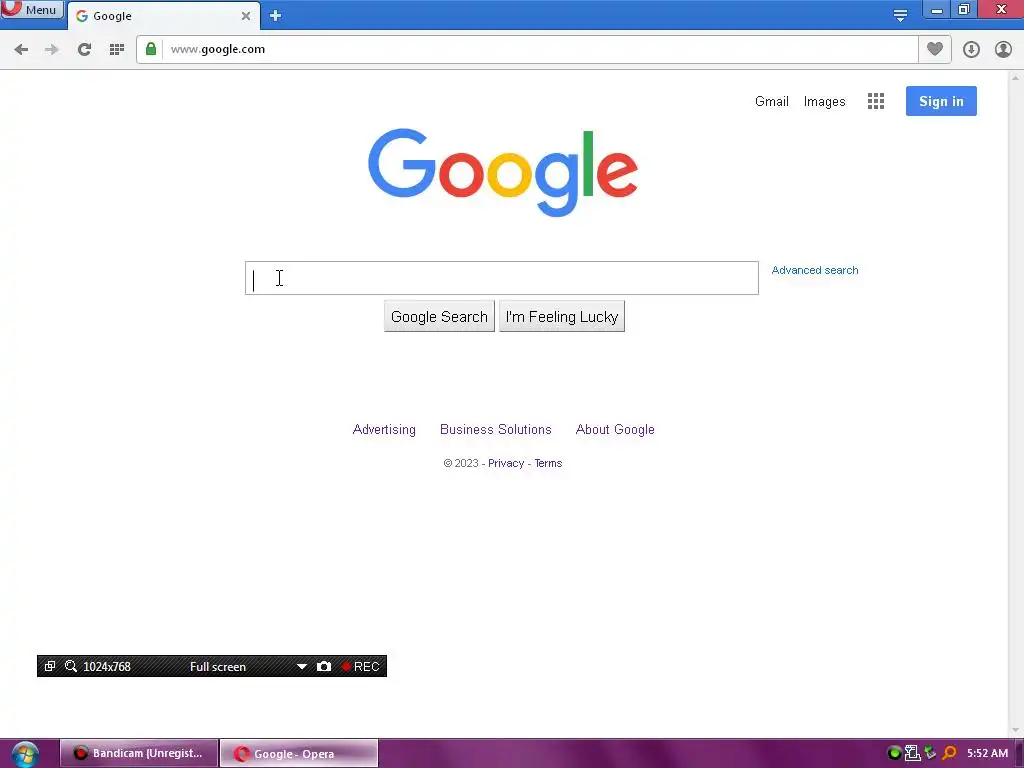This screenshot has width=1024, height=768.
Task: Go back with the back arrow
Action: click(x=21, y=50)
